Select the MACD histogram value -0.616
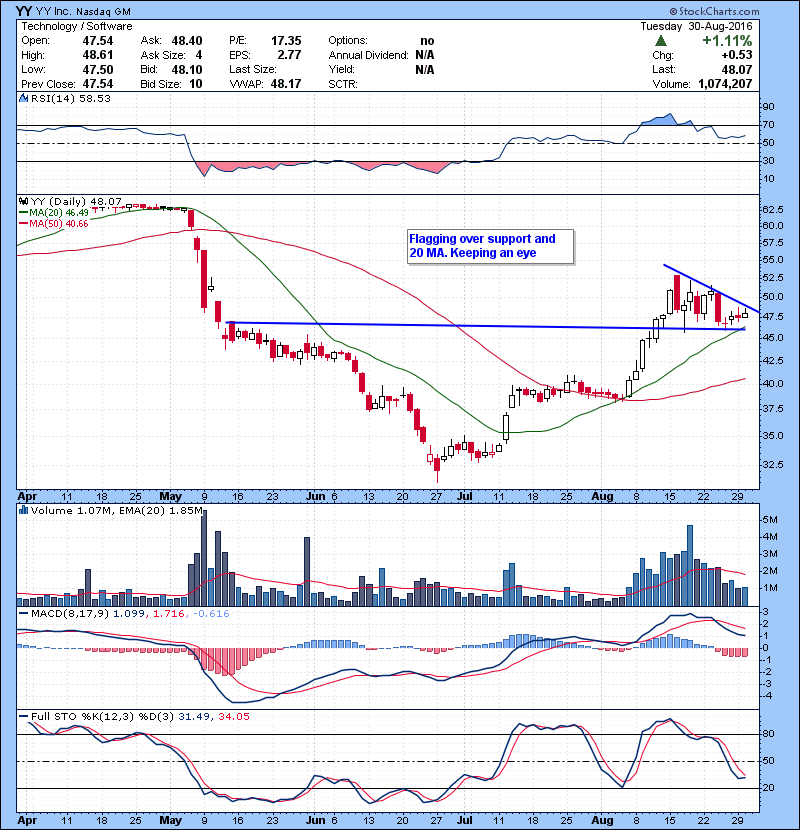 point(211,614)
